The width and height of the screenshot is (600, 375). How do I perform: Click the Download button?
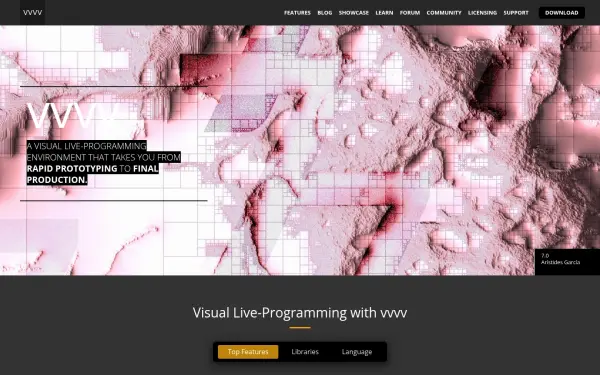(x=562, y=13)
